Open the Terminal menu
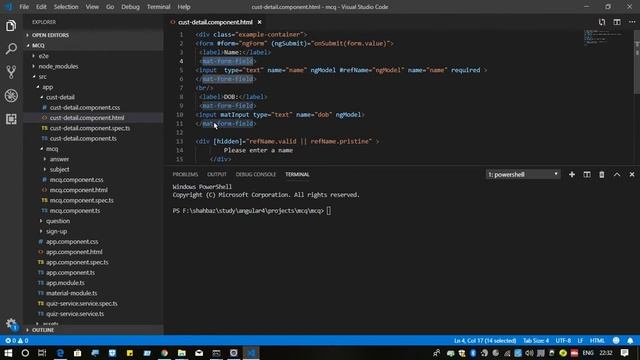The width and height of the screenshot is (640, 360). click(158, 7)
